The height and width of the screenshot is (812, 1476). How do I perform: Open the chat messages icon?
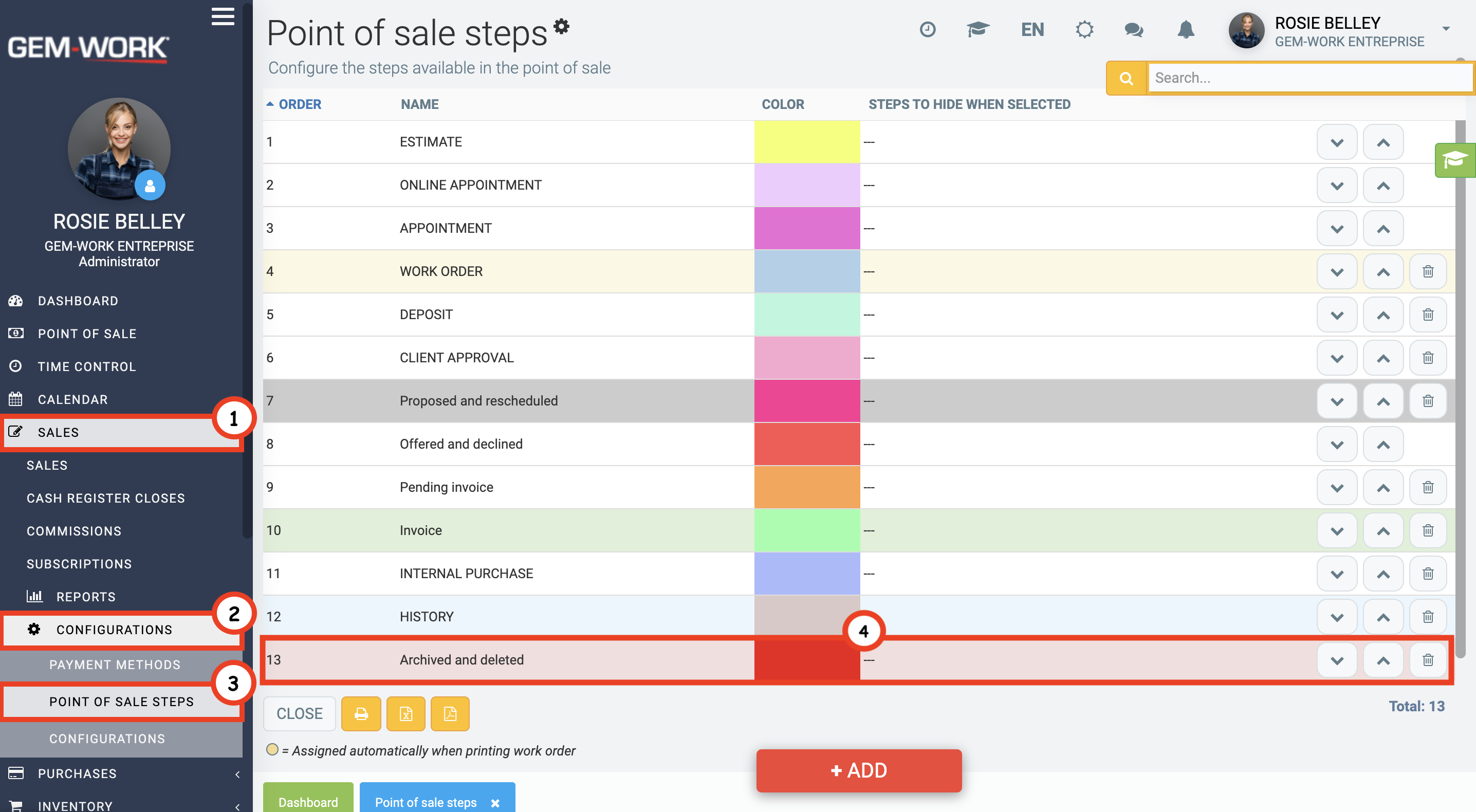(x=1133, y=29)
